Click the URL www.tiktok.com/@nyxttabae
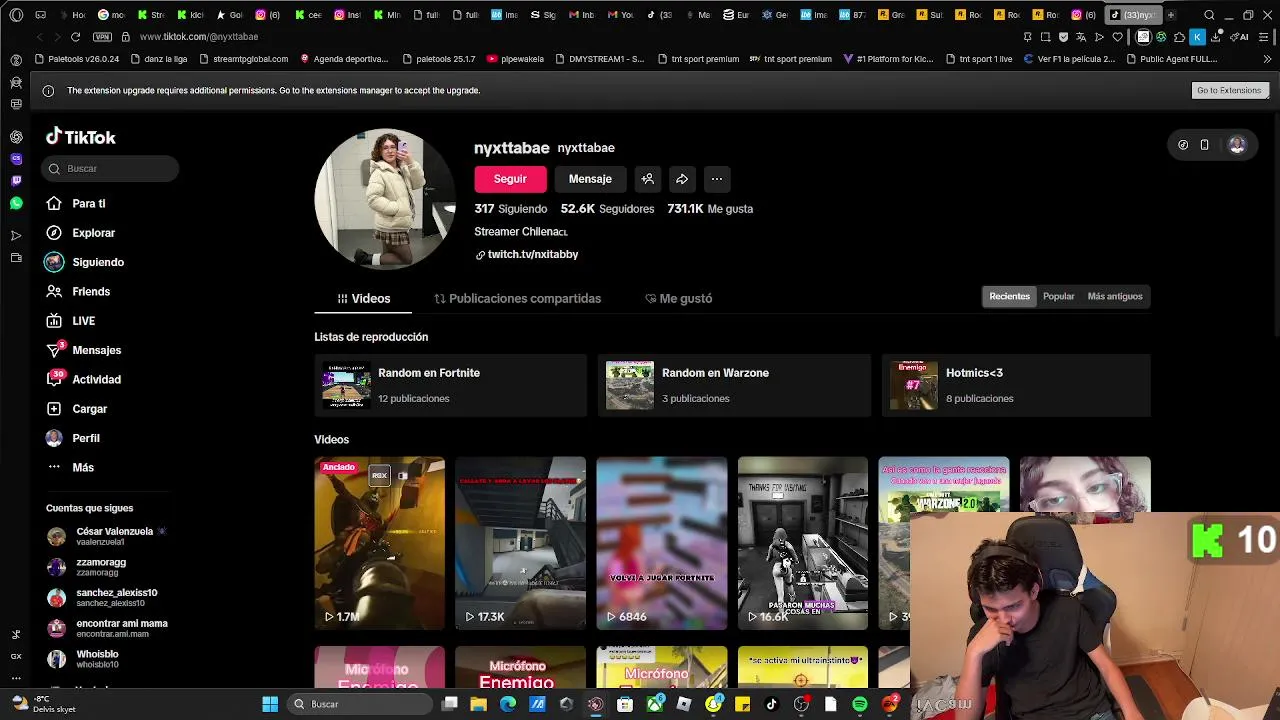Screen dimensions: 1280x720 click(199, 37)
